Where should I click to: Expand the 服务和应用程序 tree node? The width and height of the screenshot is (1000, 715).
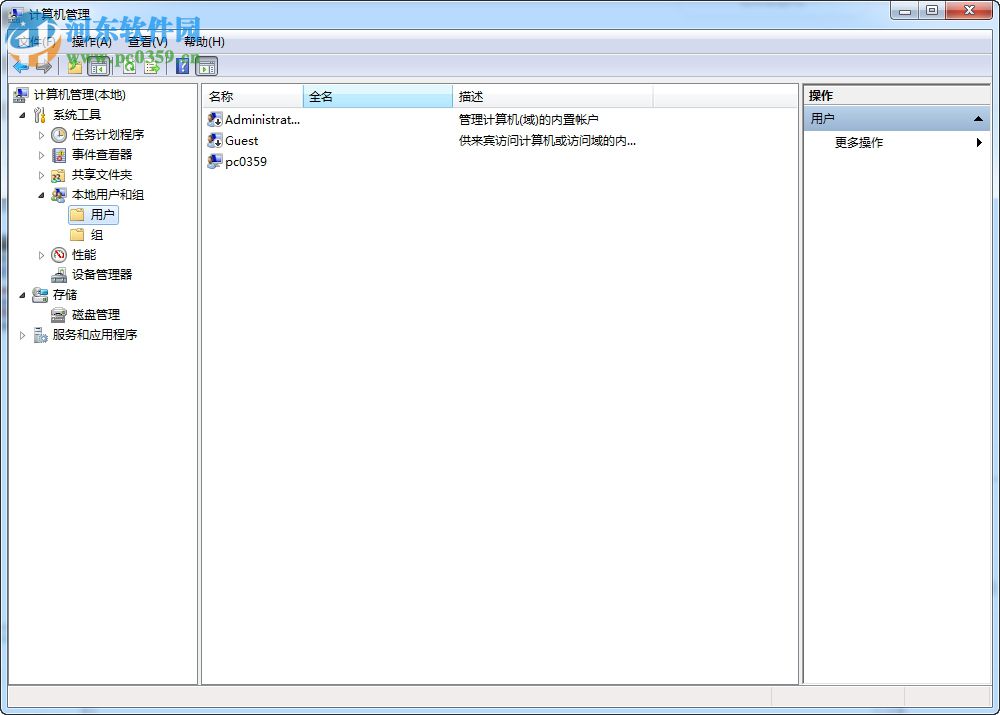(23, 334)
